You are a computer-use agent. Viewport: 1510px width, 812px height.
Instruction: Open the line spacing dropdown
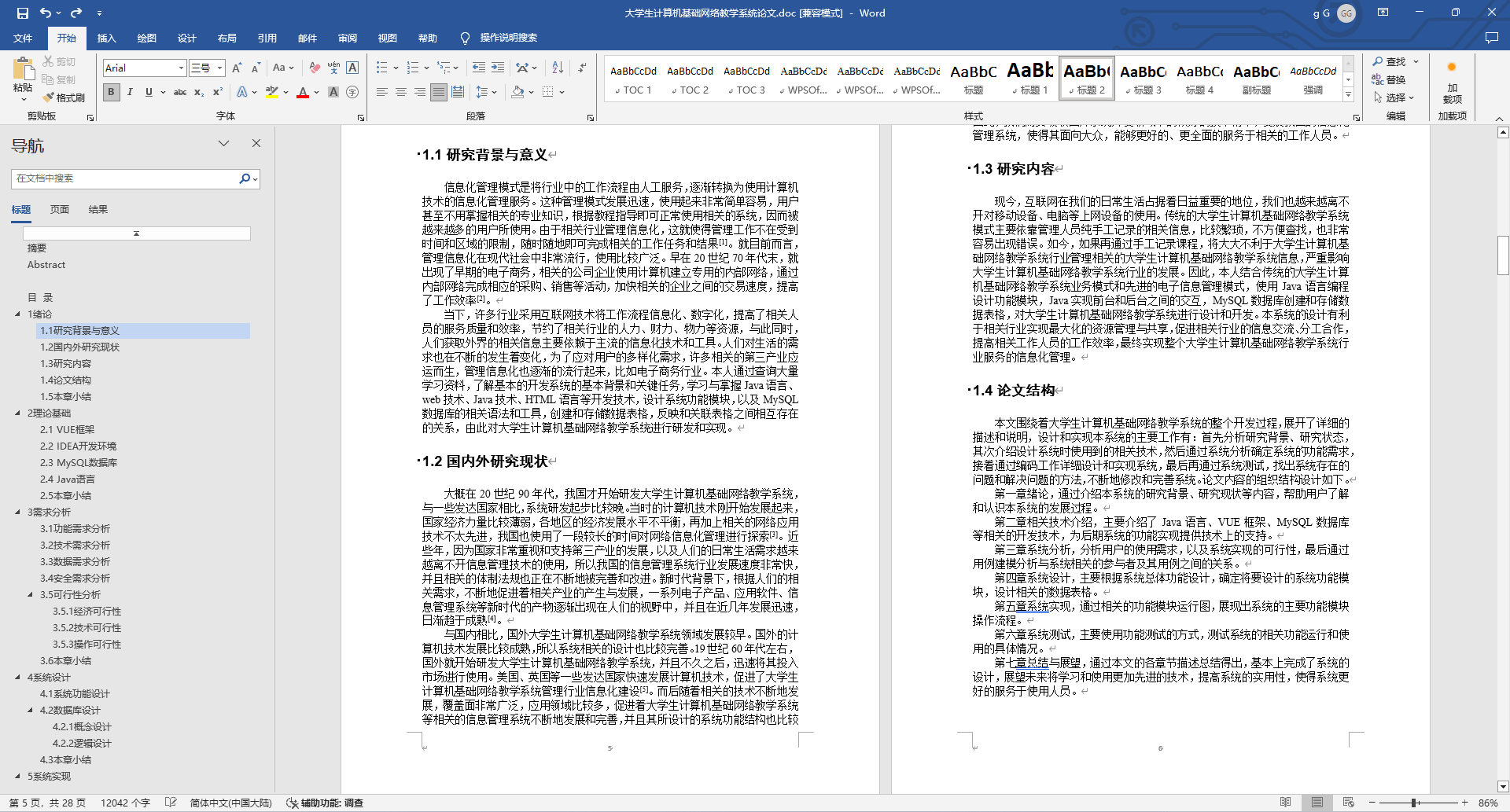pos(487,92)
